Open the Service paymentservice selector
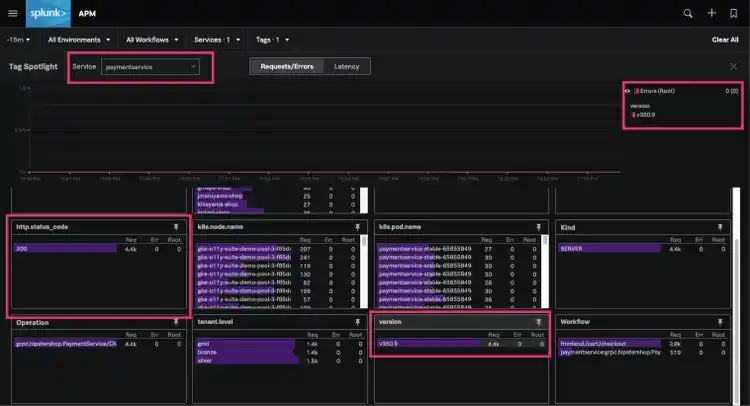Viewport: 750px width, 406px height. click(150, 67)
